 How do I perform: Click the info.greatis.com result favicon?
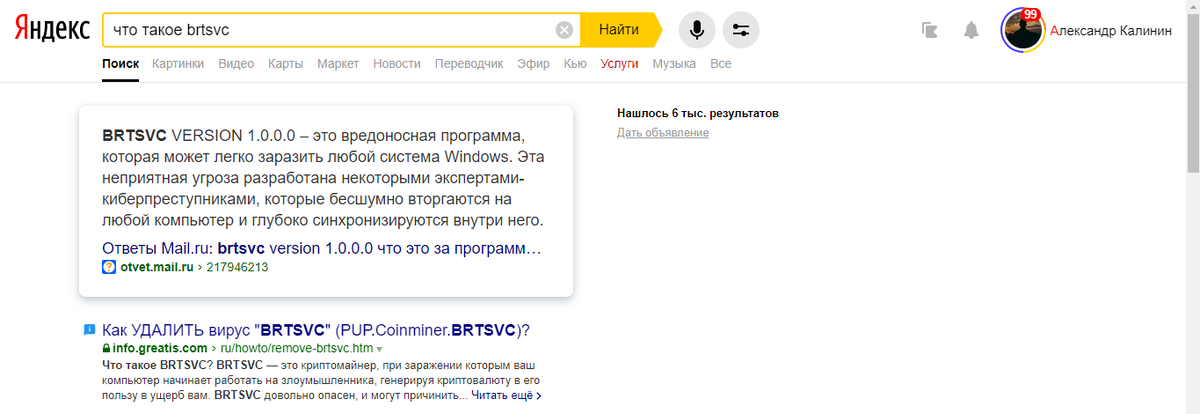[88, 329]
